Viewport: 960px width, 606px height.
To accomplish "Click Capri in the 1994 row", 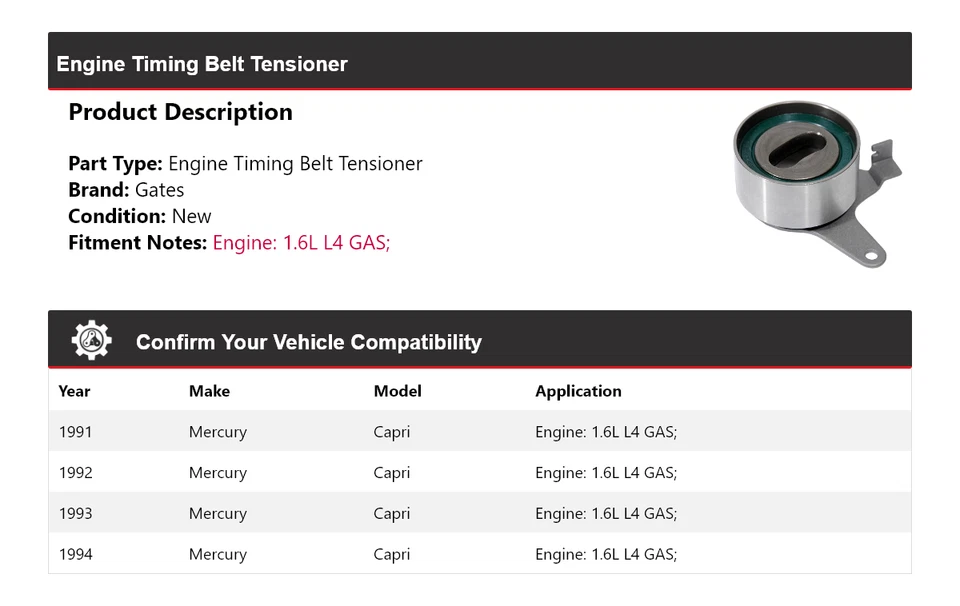I will coord(391,554).
